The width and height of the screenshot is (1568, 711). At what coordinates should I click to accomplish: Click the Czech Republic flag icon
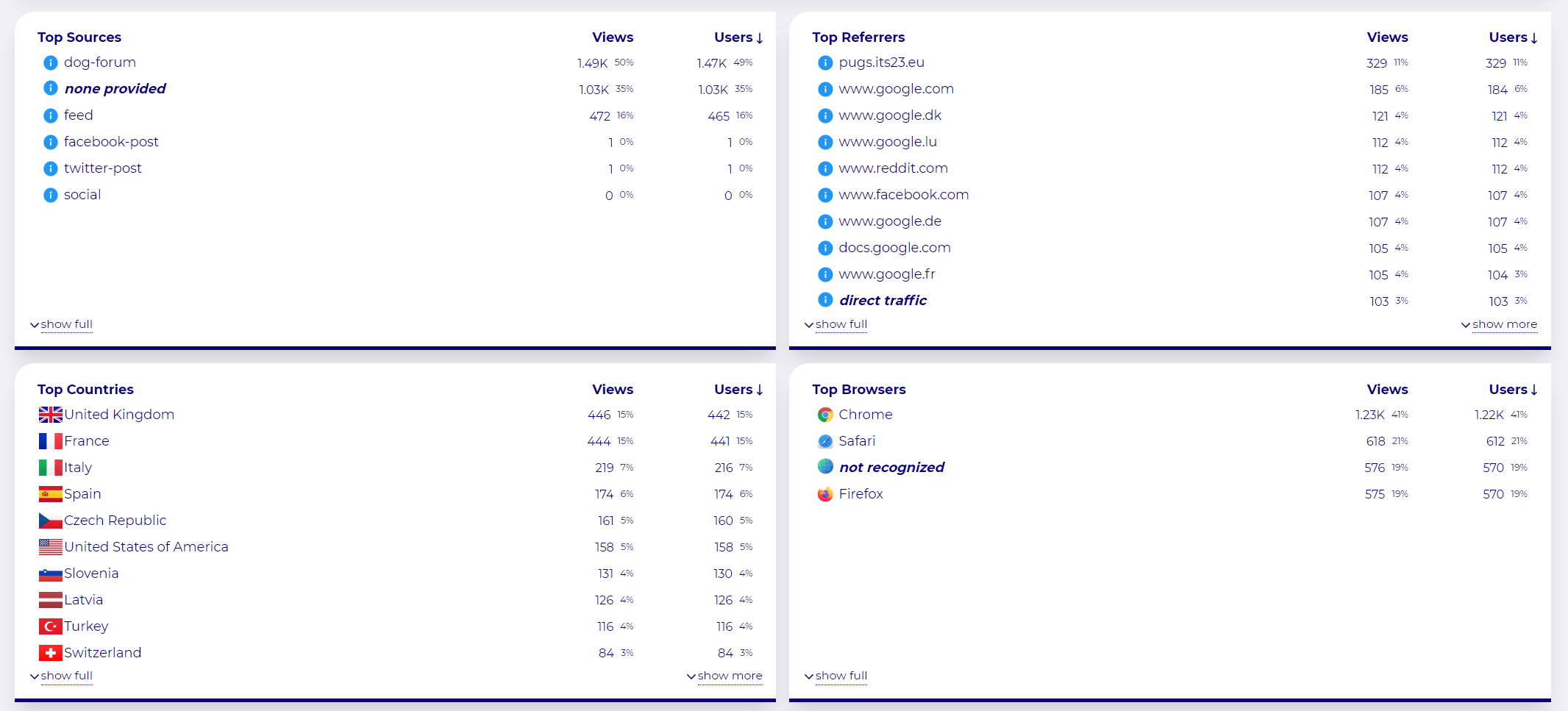pyautogui.click(x=51, y=521)
